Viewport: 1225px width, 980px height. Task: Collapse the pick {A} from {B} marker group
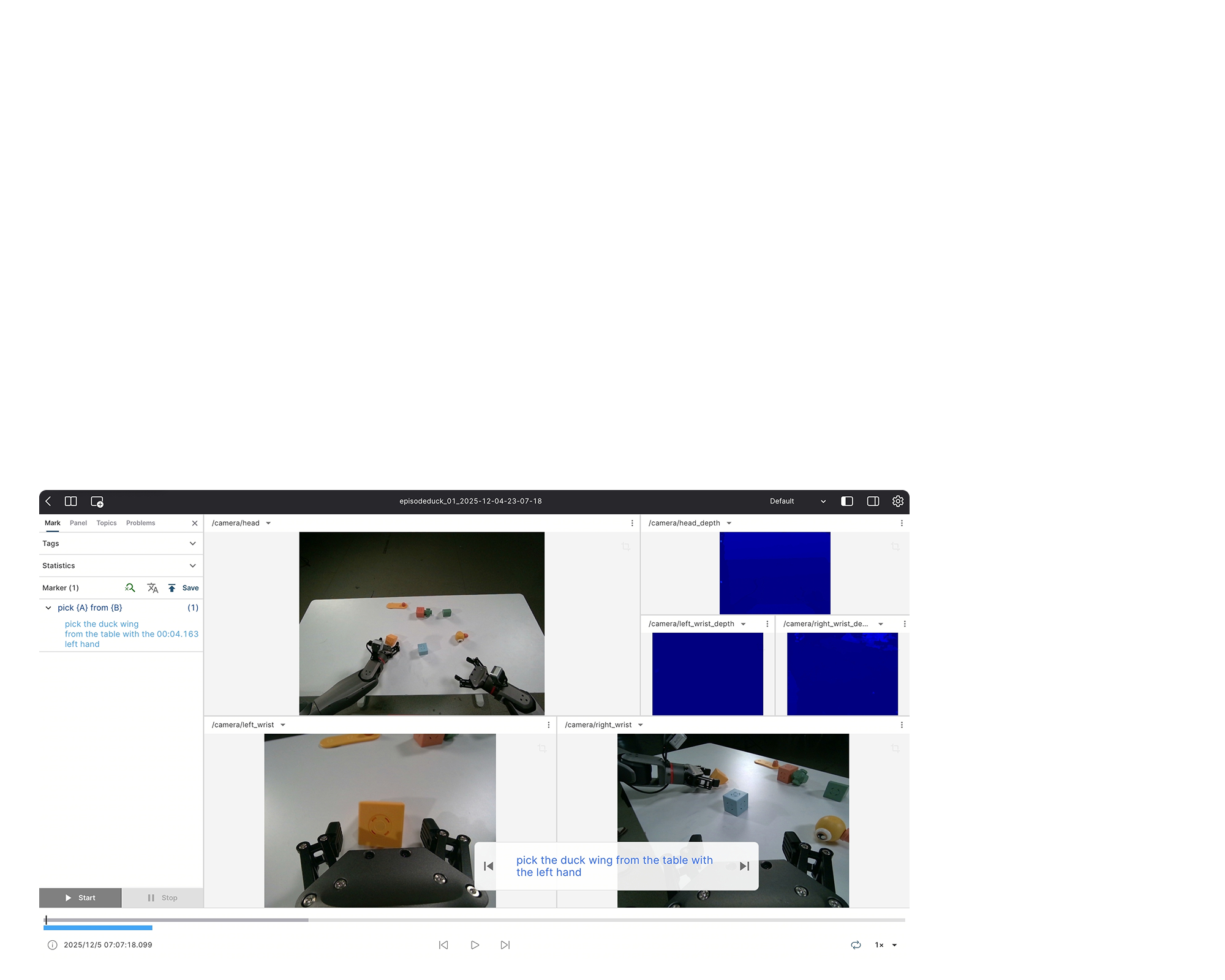48,608
